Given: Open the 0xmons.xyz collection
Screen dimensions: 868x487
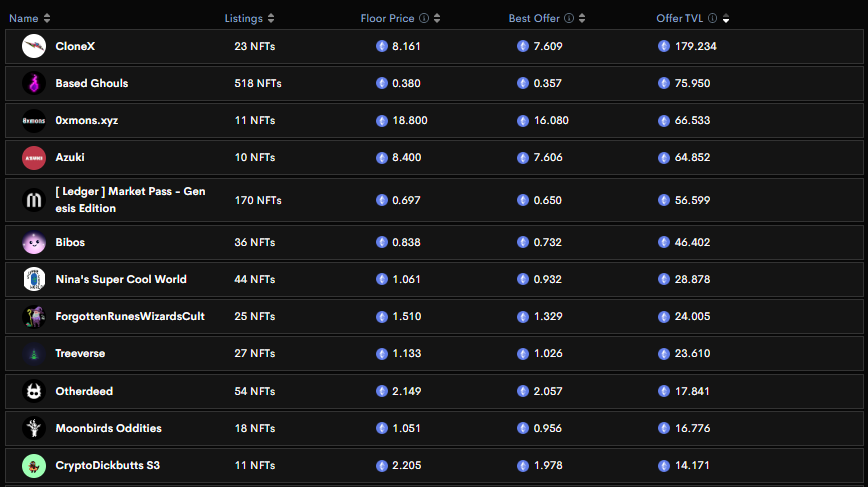Looking at the screenshot, I should tap(86, 121).
